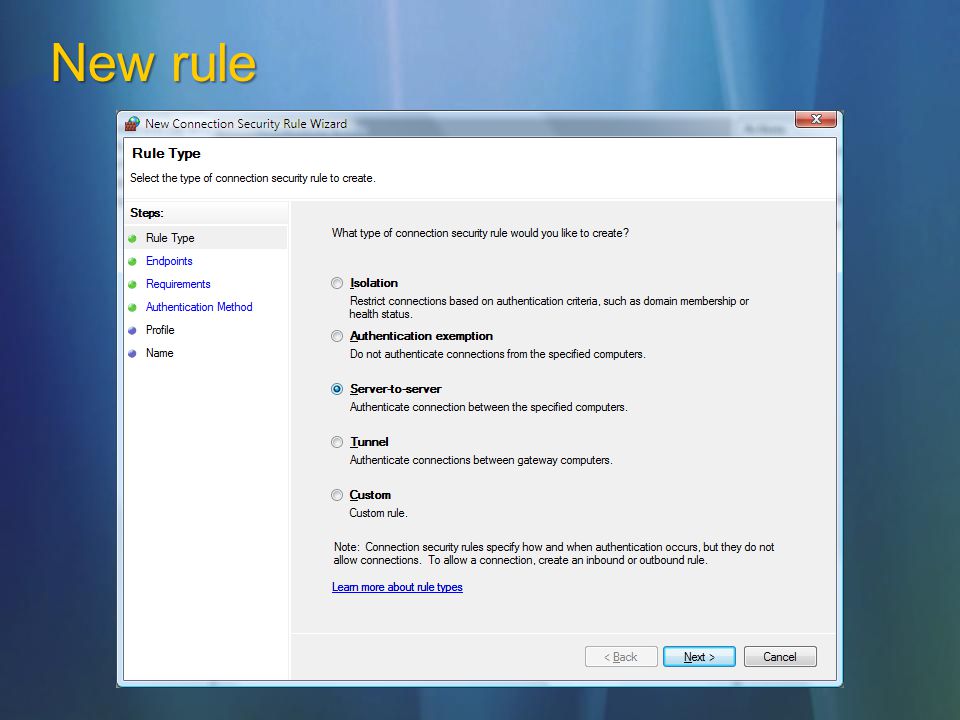The height and width of the screenshot is (720, 960).
Task: Select the Isolation radio button
Action: tap(337, 283)
